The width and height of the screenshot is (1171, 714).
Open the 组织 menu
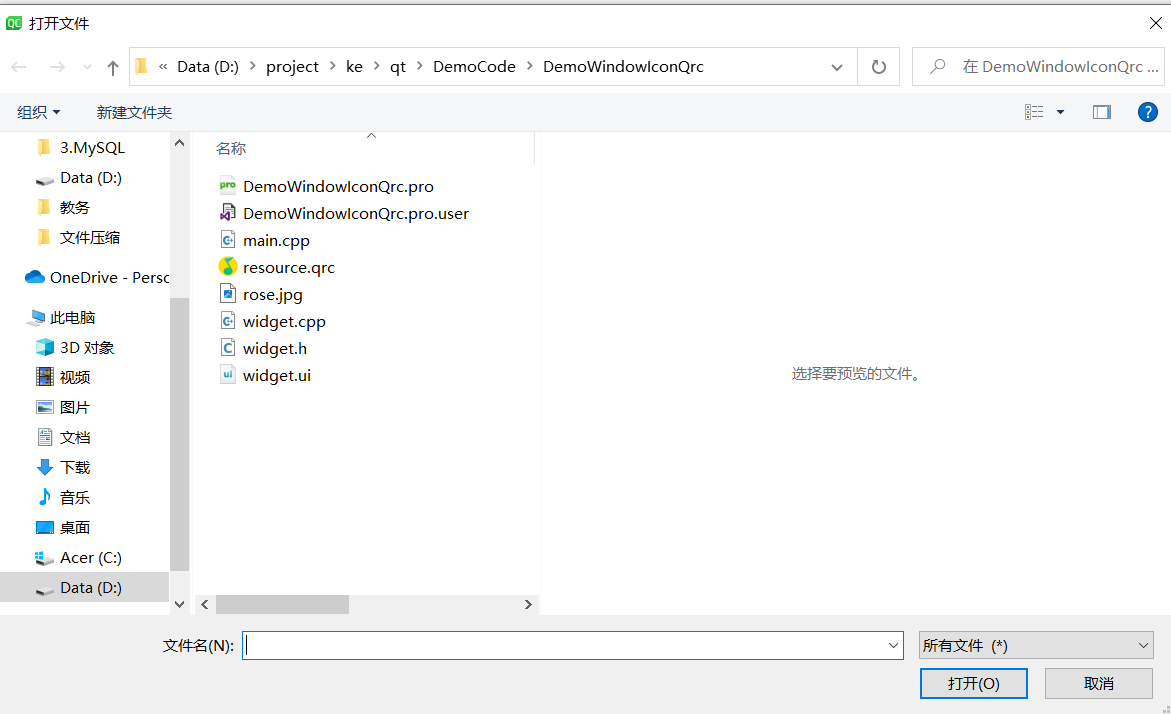(38, 112)
